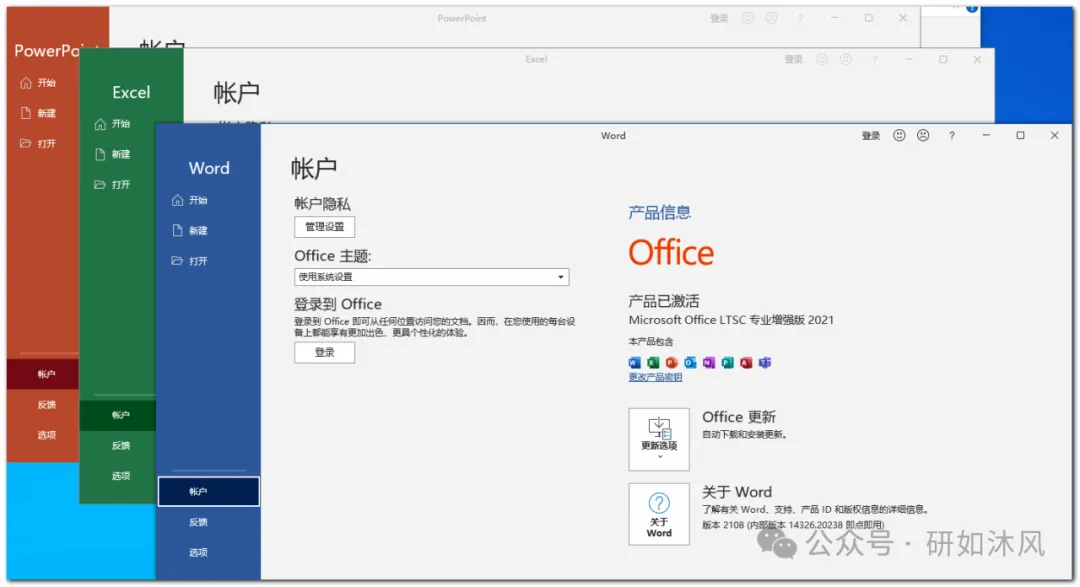Open the 更新选项 update options menu
This screenshot has width=1080, height=587.
tap(658, 439)
